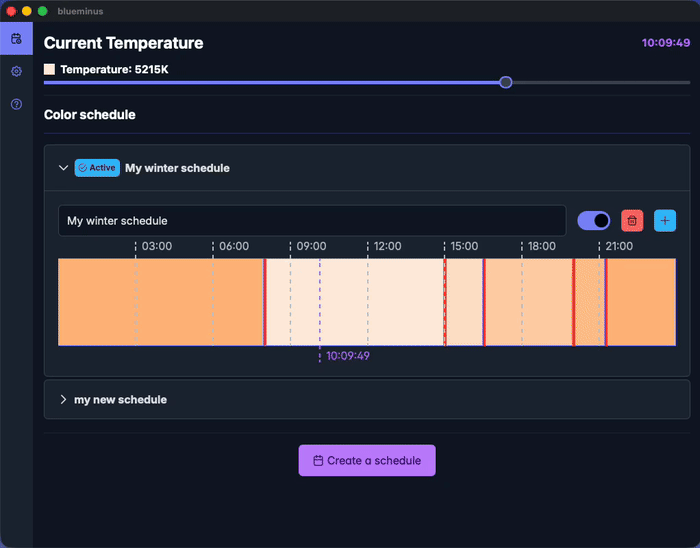The width and height of the screenshot is (700, 548).
Task: Select the timeline segment around 18:00
Action: coord(529,302)
